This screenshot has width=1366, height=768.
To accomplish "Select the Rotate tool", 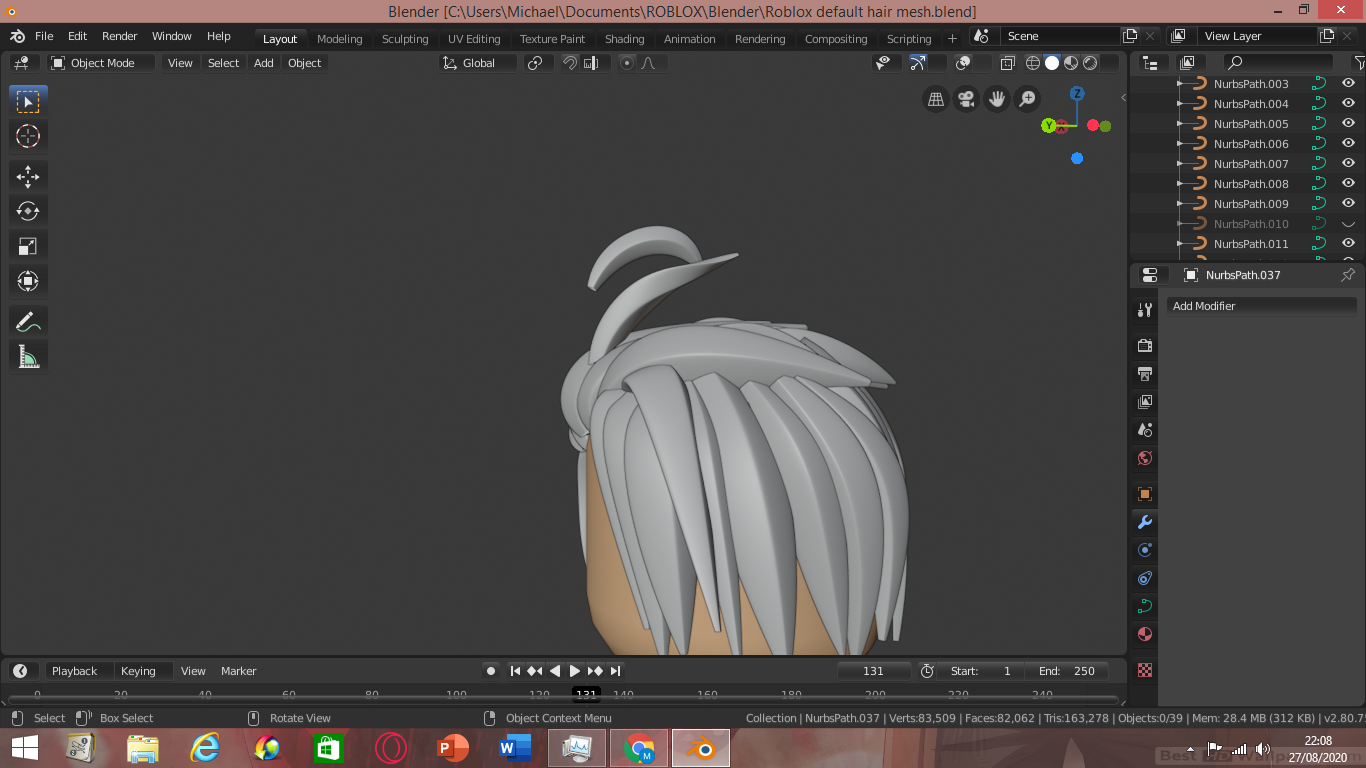I will [28, 211].
